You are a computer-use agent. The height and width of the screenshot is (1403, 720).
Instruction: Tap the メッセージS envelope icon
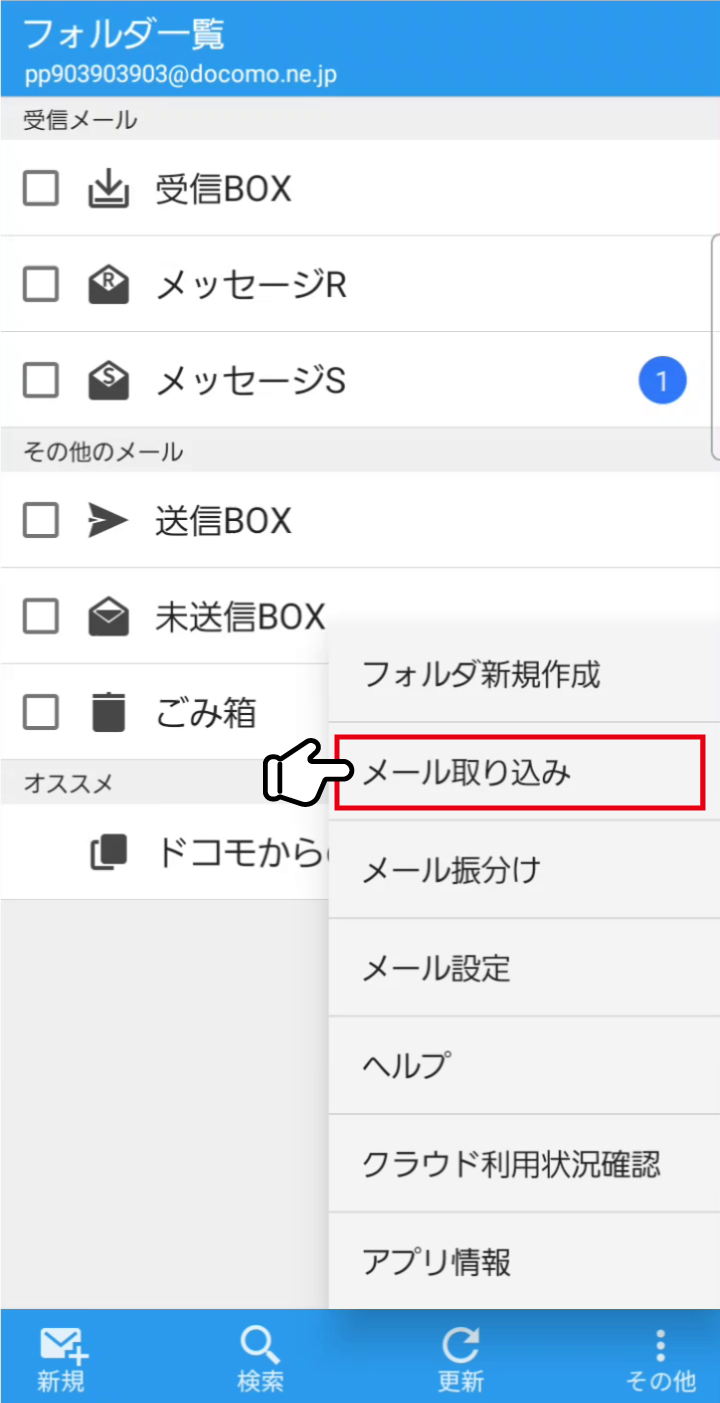click(108, 380)
